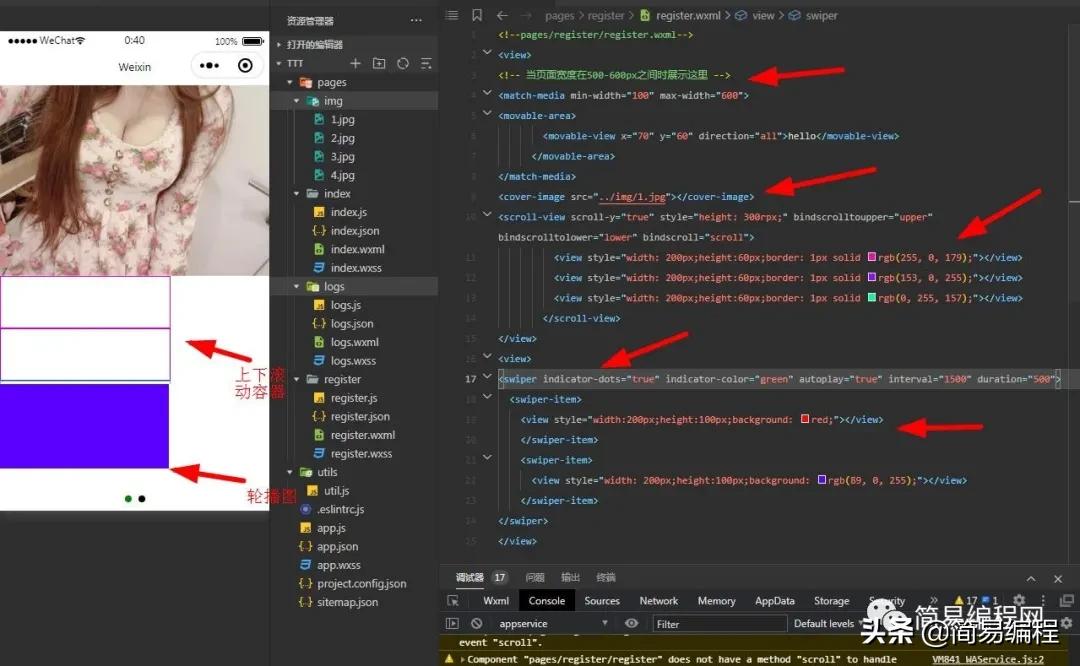Click the new folder icon in explorer
Screen dimensions: 1080x666
click(x=379, y=63)
